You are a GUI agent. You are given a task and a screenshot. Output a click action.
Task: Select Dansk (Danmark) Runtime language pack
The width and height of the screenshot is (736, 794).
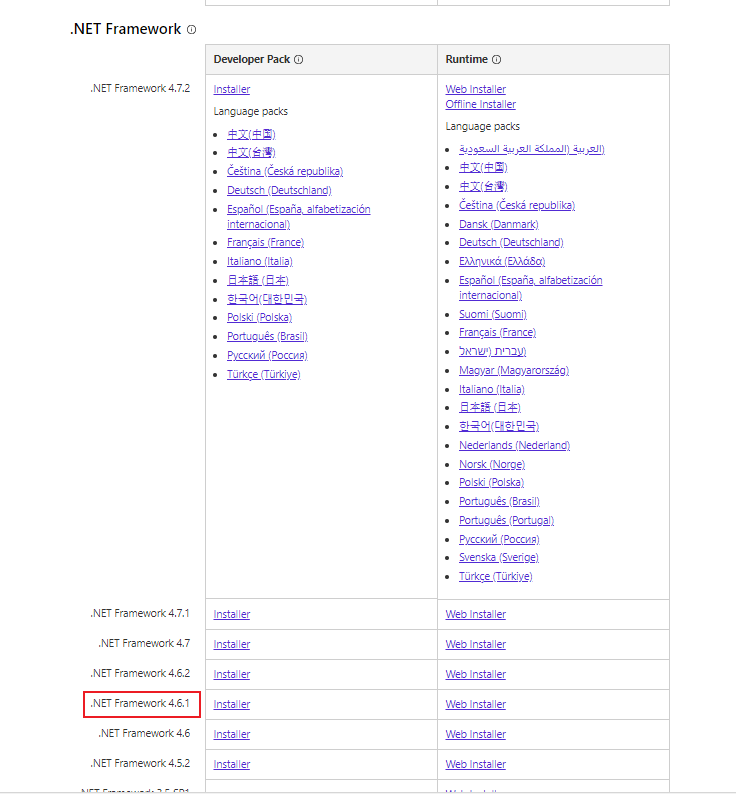pos(498,224)
